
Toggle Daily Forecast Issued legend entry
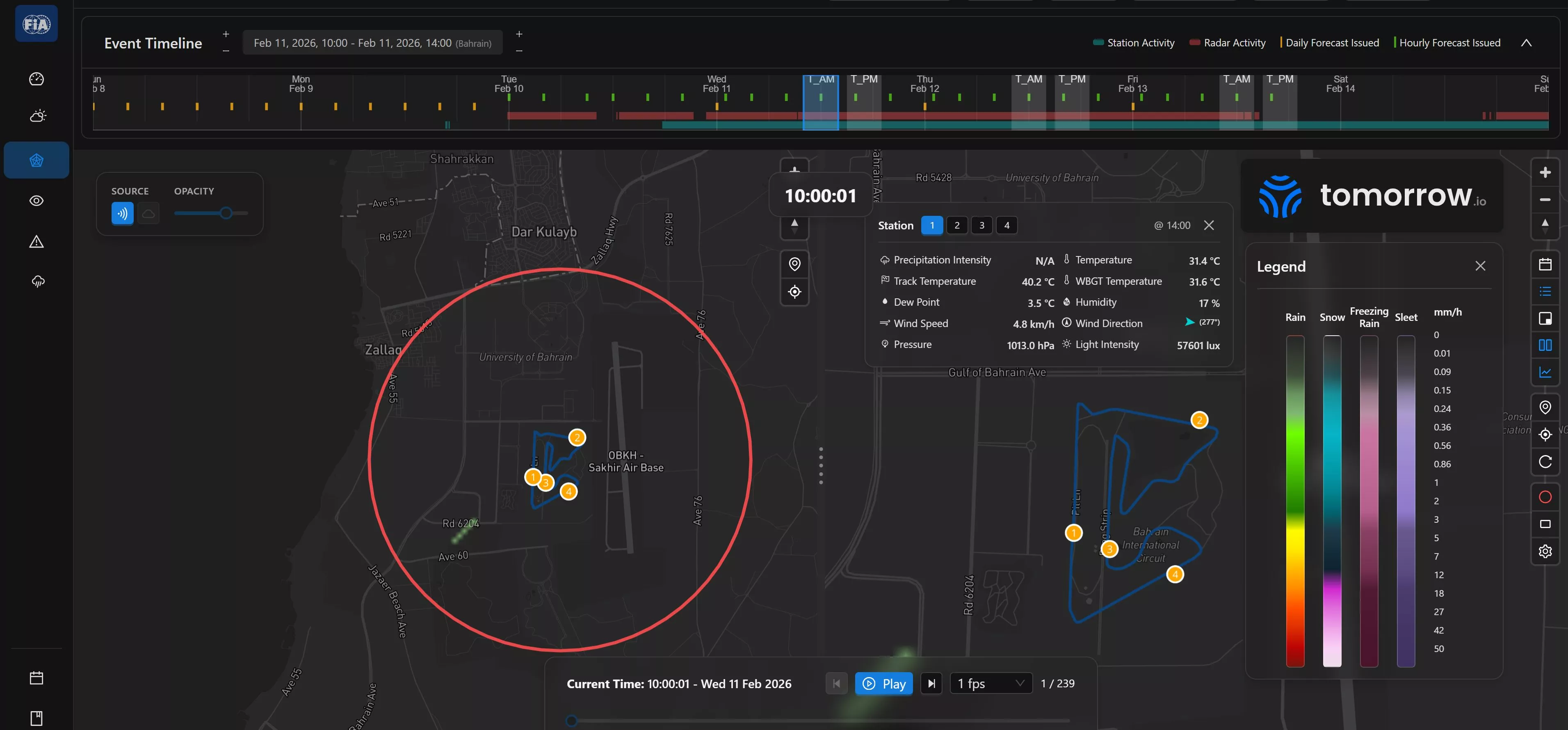[1329, 43]
